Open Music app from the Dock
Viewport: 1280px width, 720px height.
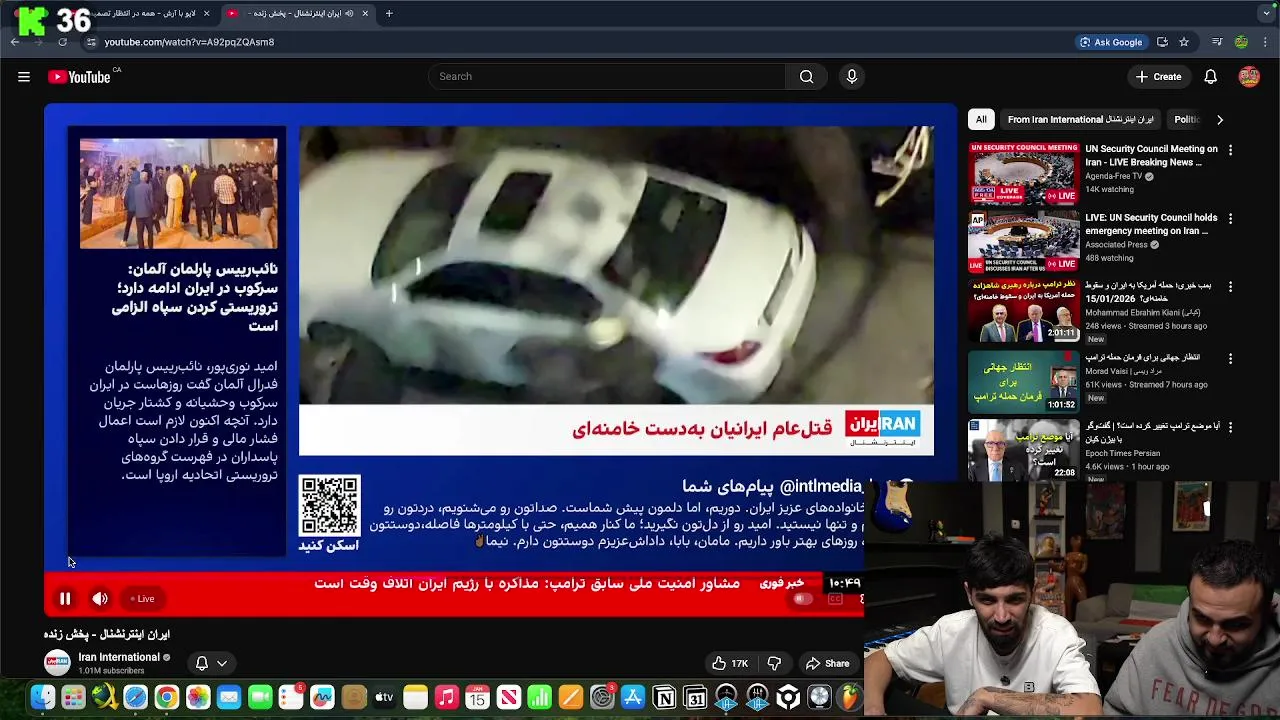447,698
